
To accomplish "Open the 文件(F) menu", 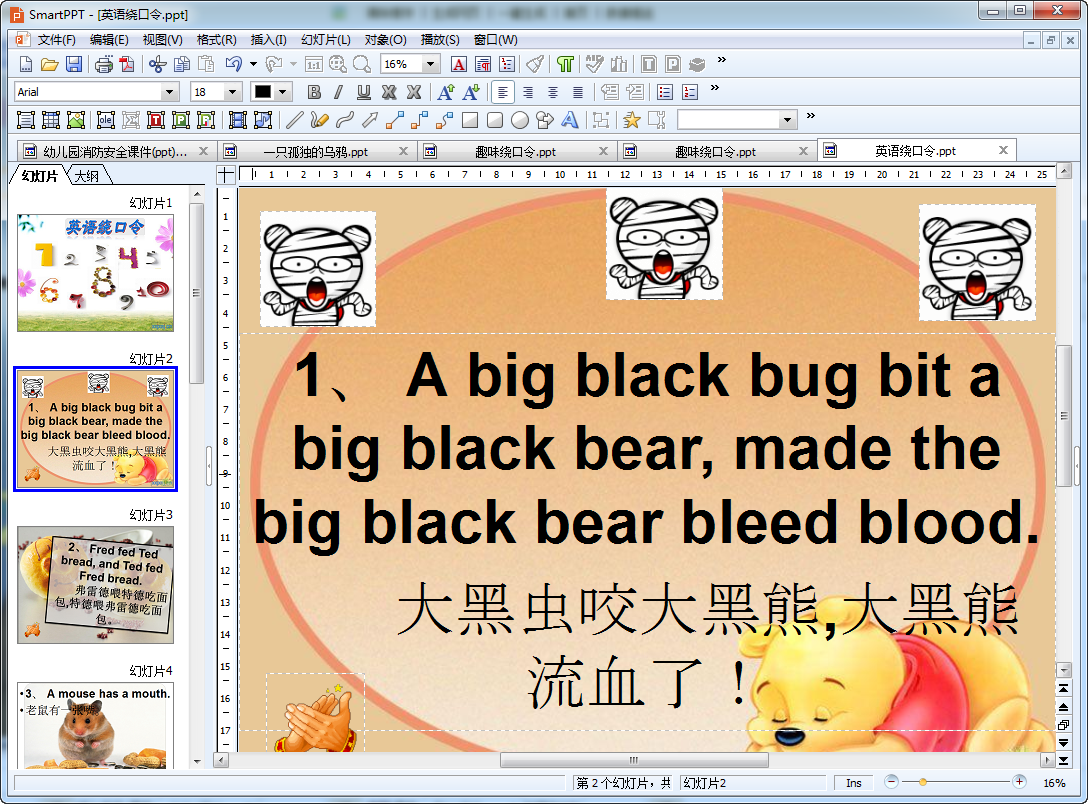I will (56, 40).
